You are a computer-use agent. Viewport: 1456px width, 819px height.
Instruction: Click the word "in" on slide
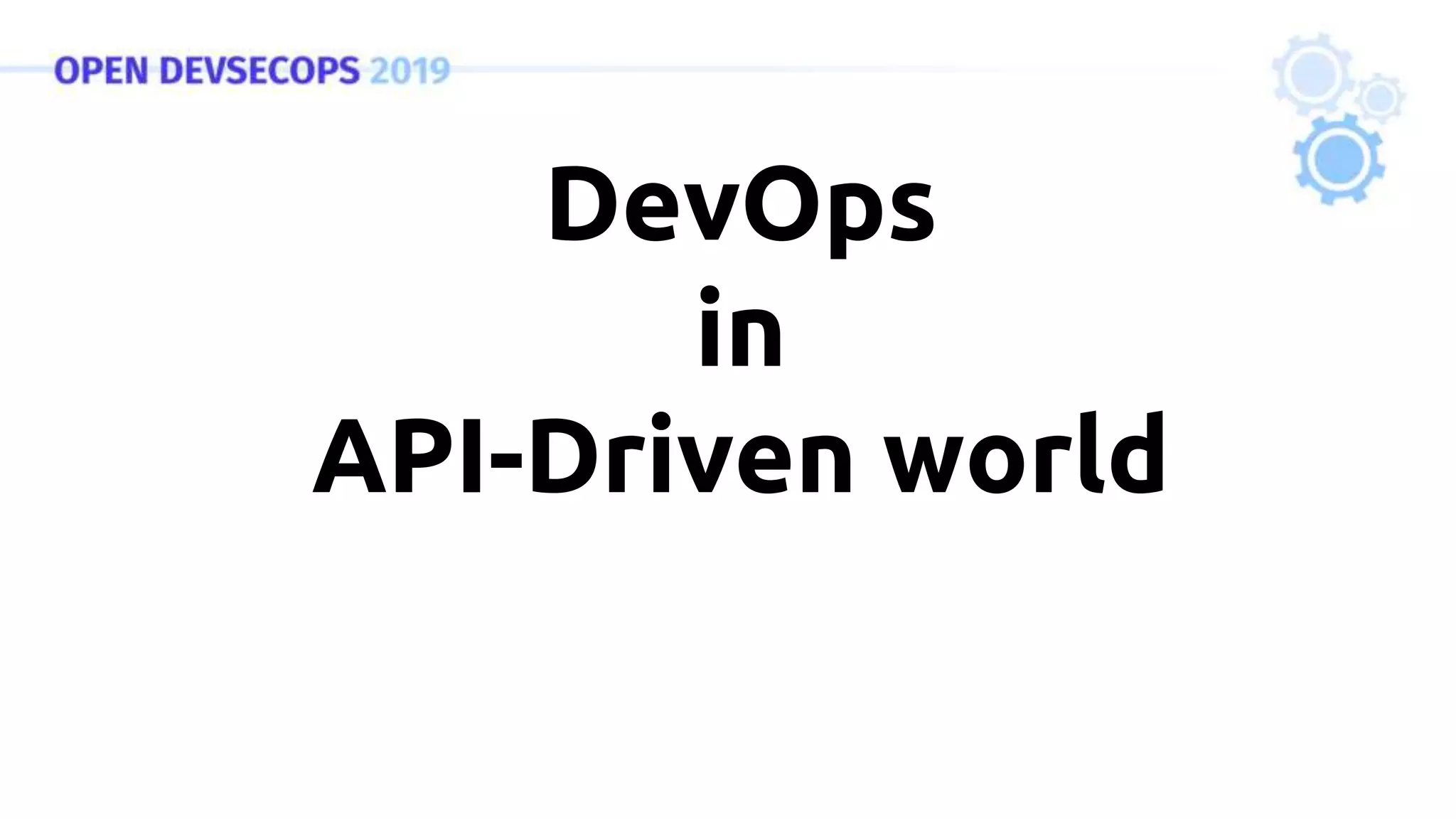click(x=740, y=328)
